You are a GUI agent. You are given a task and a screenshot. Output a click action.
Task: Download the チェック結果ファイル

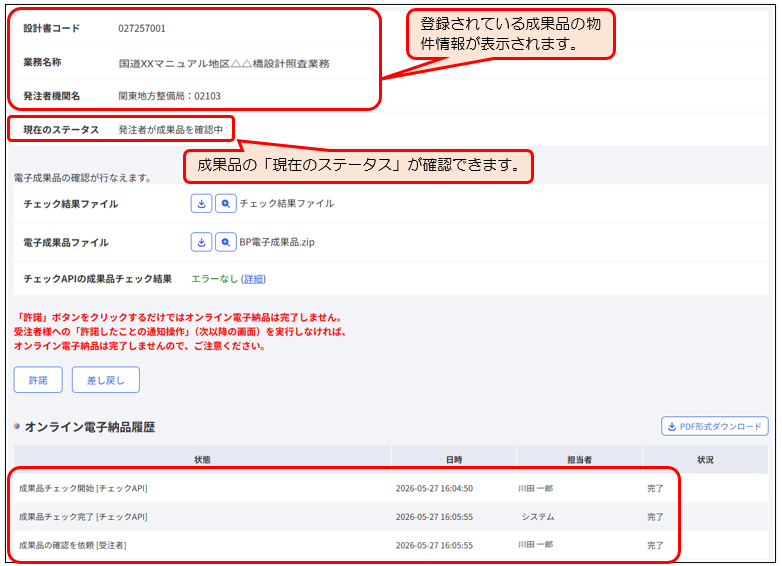(201, 203)
